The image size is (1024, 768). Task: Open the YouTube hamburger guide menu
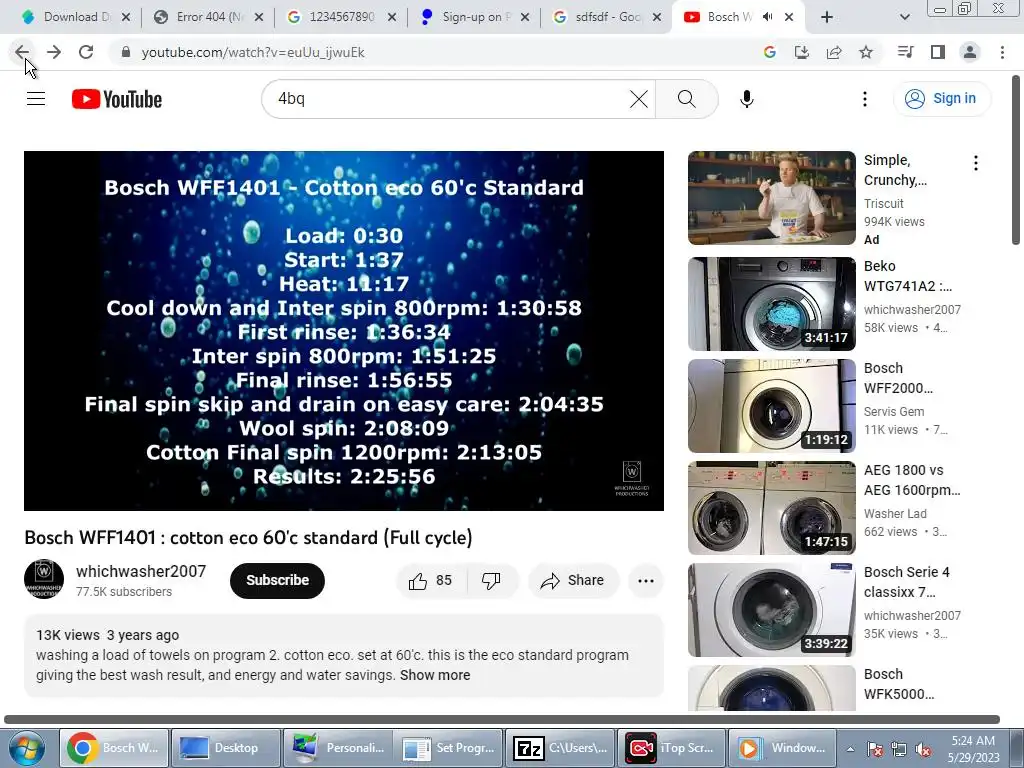click(36, 99)
